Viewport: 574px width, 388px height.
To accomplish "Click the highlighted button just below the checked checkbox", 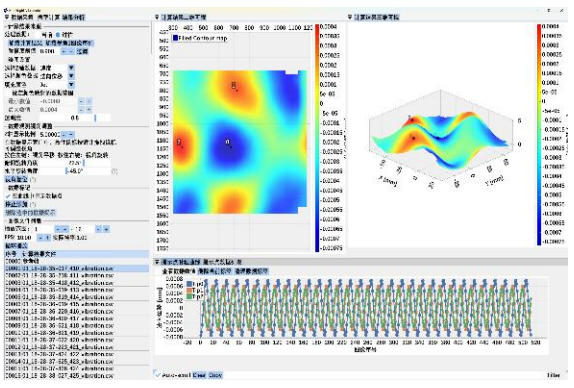I will 16,205.
